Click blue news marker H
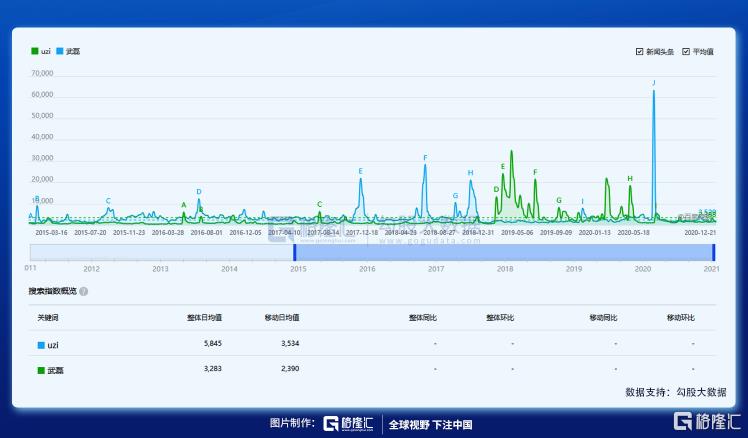This screenshot has height=438, width=748. pyautogui.click(x=470, y=173)
